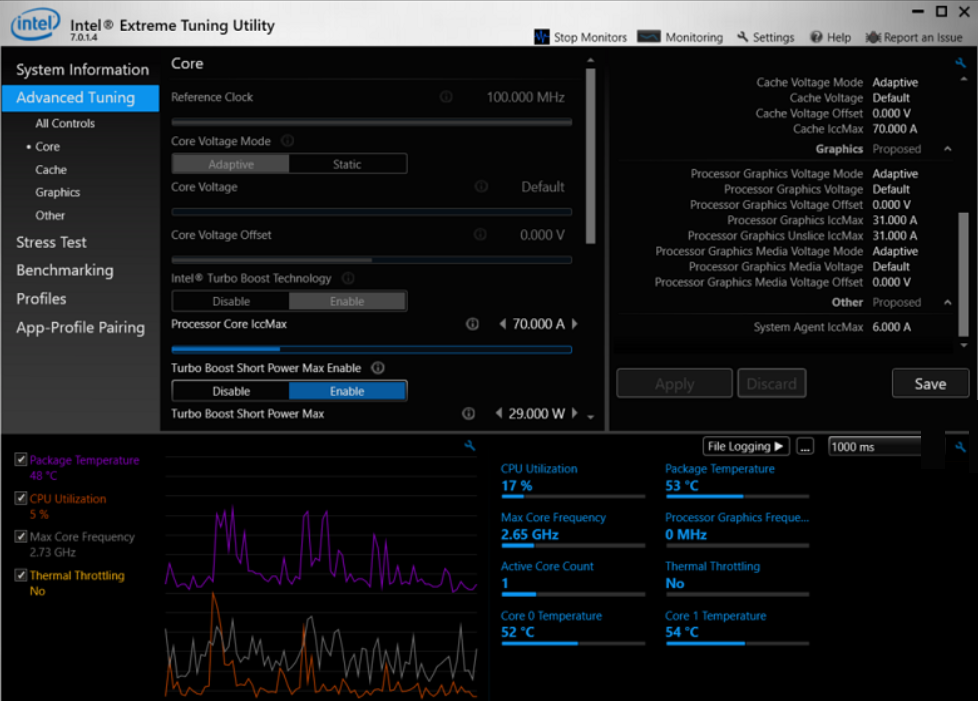Click info icon next to Core Voltage Mode

tap(287, 141)
